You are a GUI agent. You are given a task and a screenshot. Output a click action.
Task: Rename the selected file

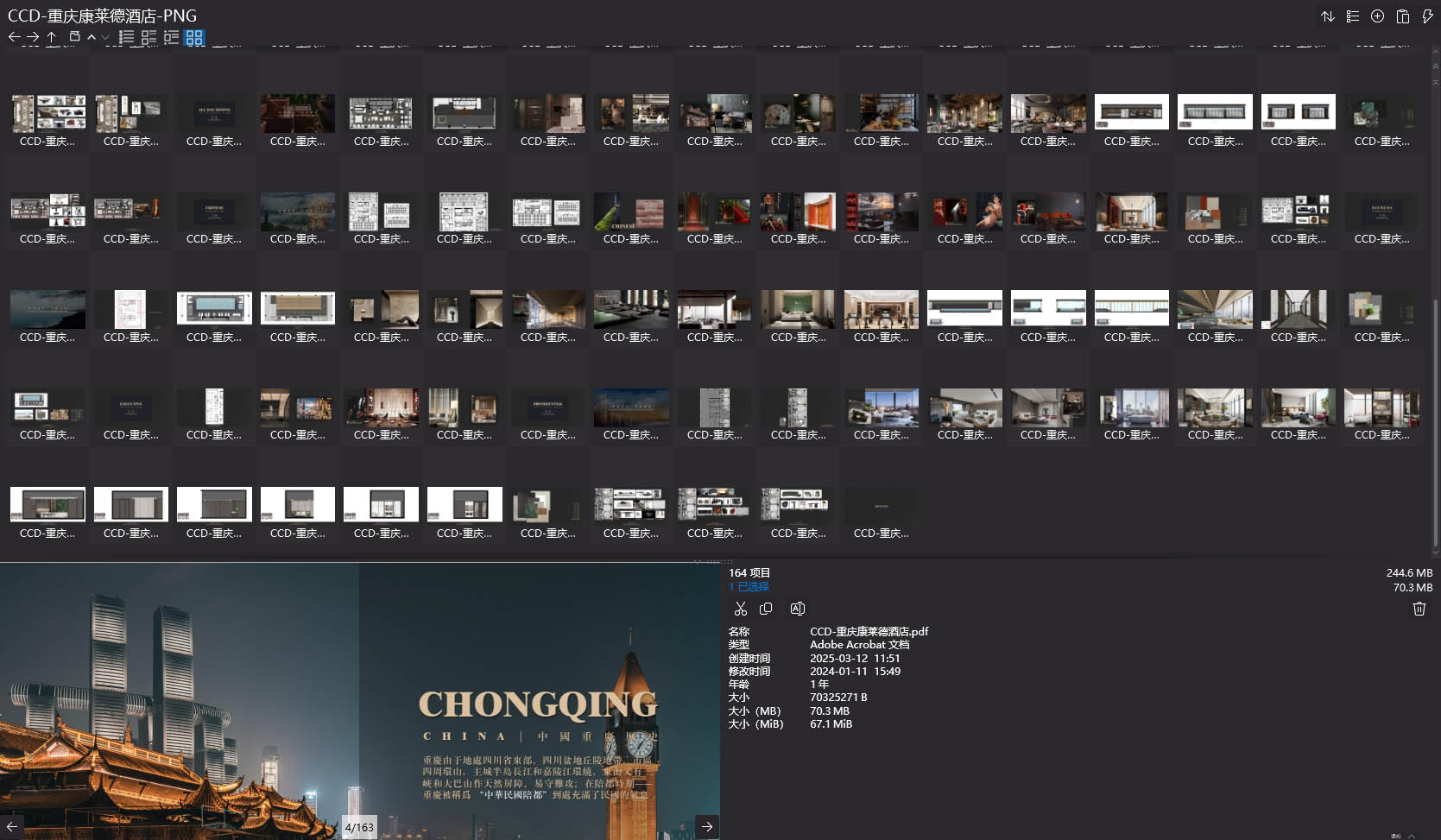point(797,609)
